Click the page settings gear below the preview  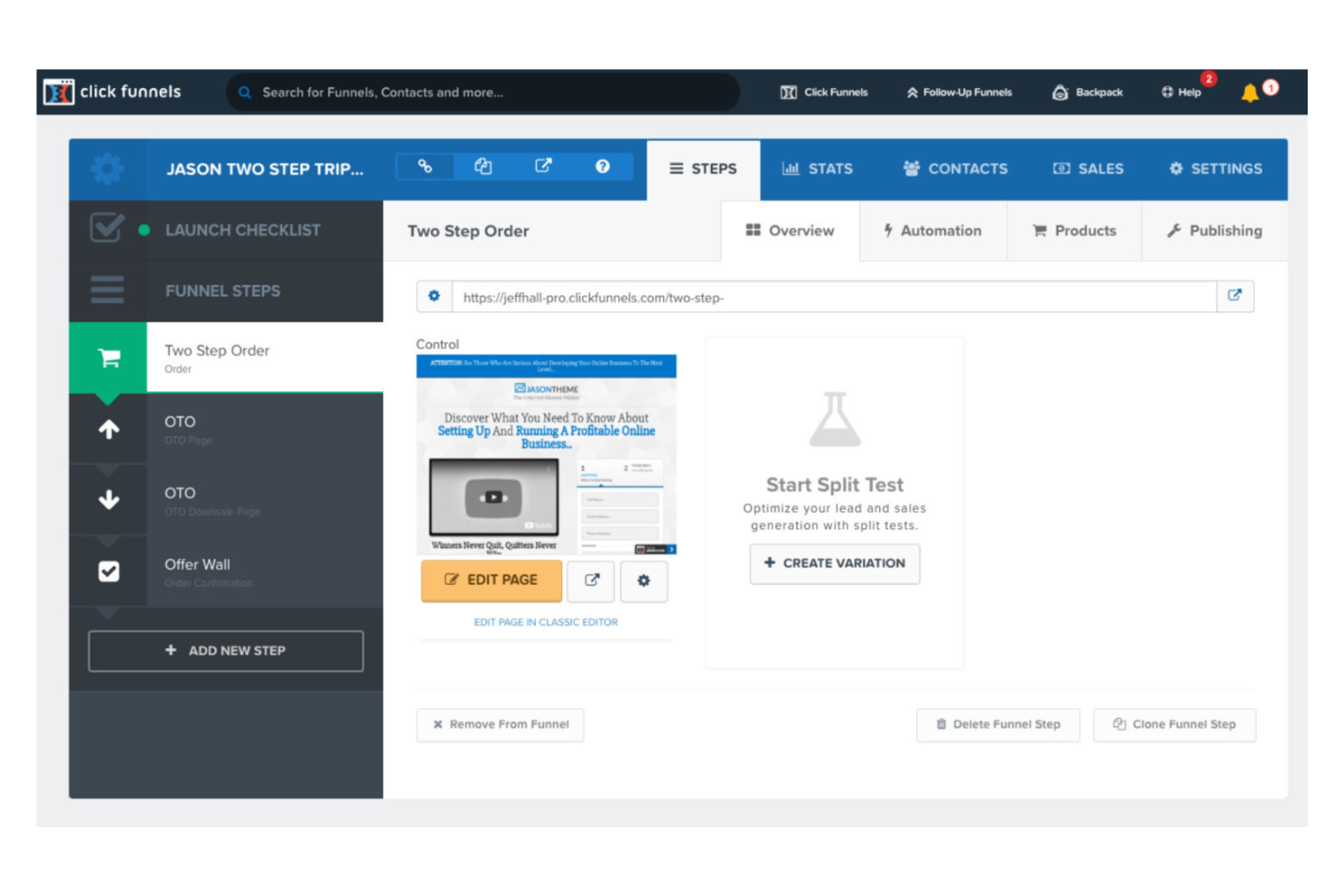[x=644, y=581]
